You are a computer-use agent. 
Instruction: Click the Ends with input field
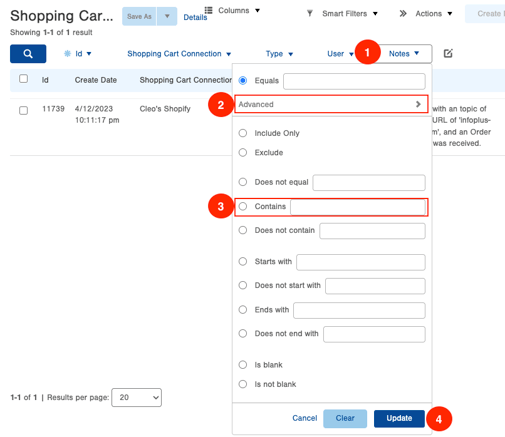click(359, 310)
